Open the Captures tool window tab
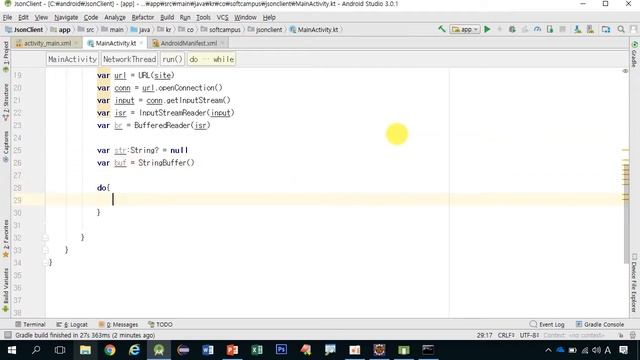 pyautogui.click(x=6, y=147)
